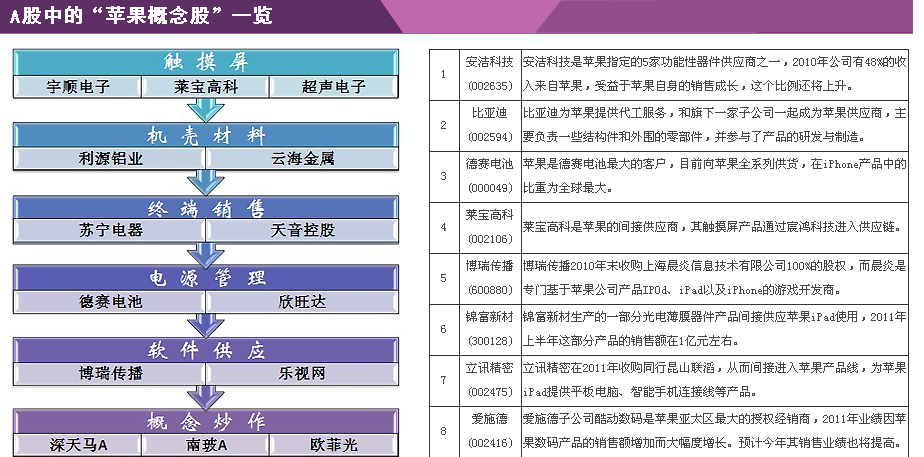Image resolution: width=924 pixels, height=457 pixels.
Task: Select 立讯精密 name in the table
Action: pos(490,367)
